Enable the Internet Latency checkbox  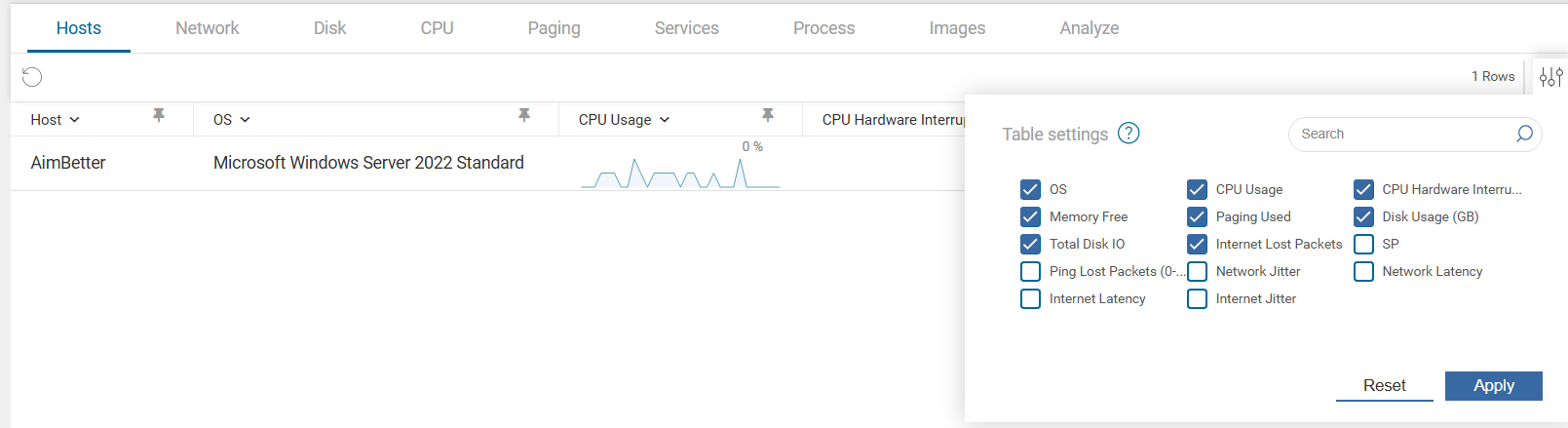(1030, 298)
